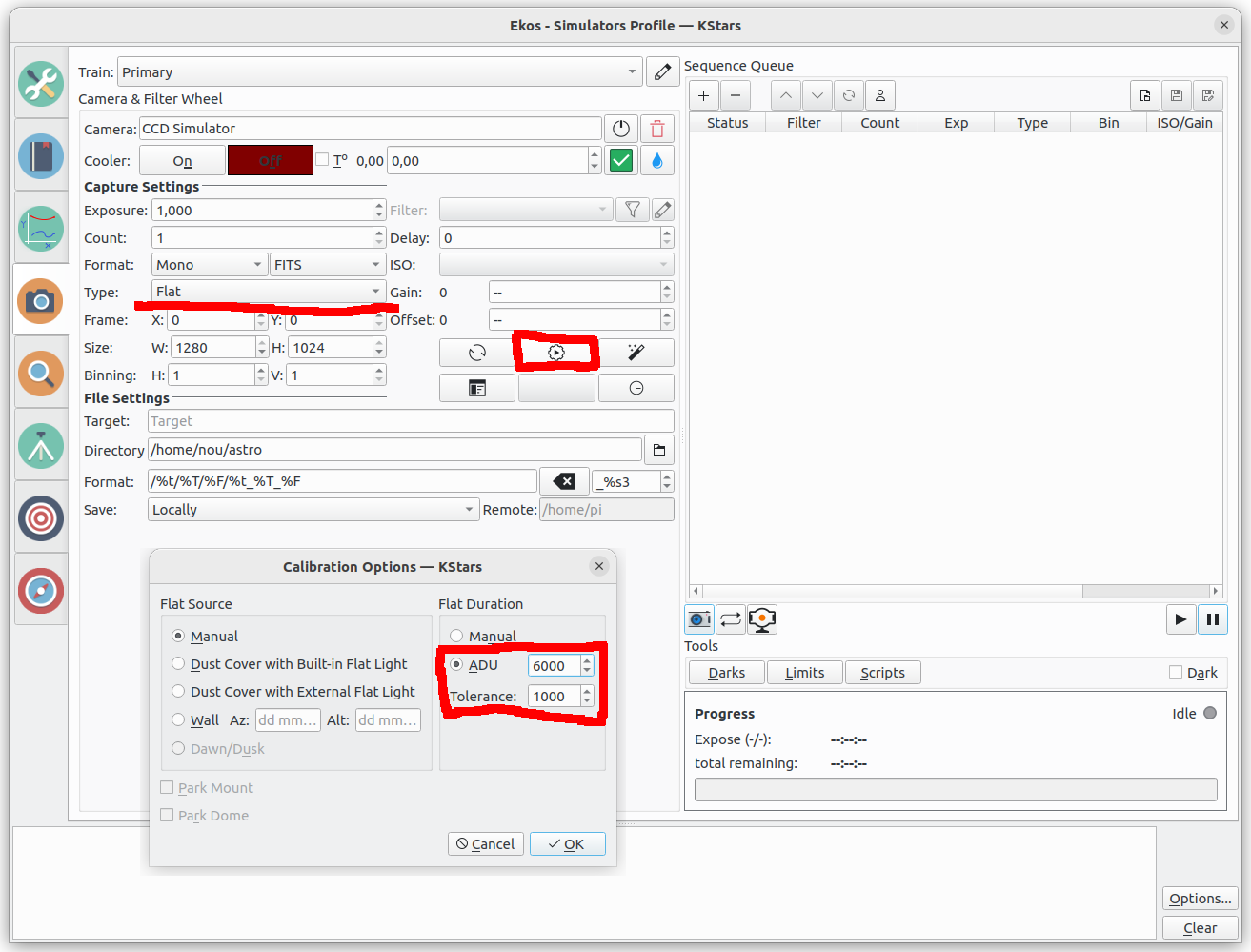
Task: Open the FITS encoding dropdown
Action: point(327,265)
